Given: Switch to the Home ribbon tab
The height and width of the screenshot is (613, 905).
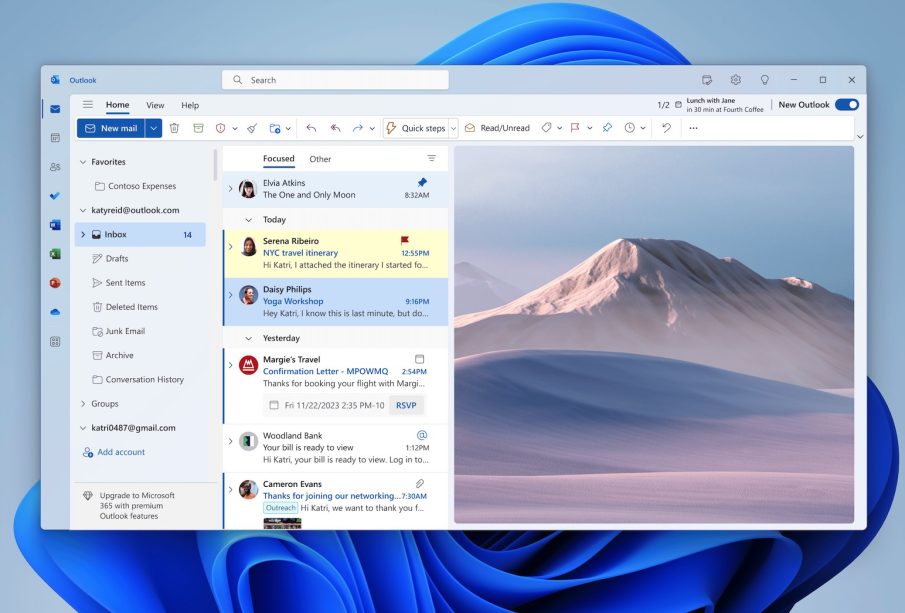Looking at the screenshot, I should 117,104.
